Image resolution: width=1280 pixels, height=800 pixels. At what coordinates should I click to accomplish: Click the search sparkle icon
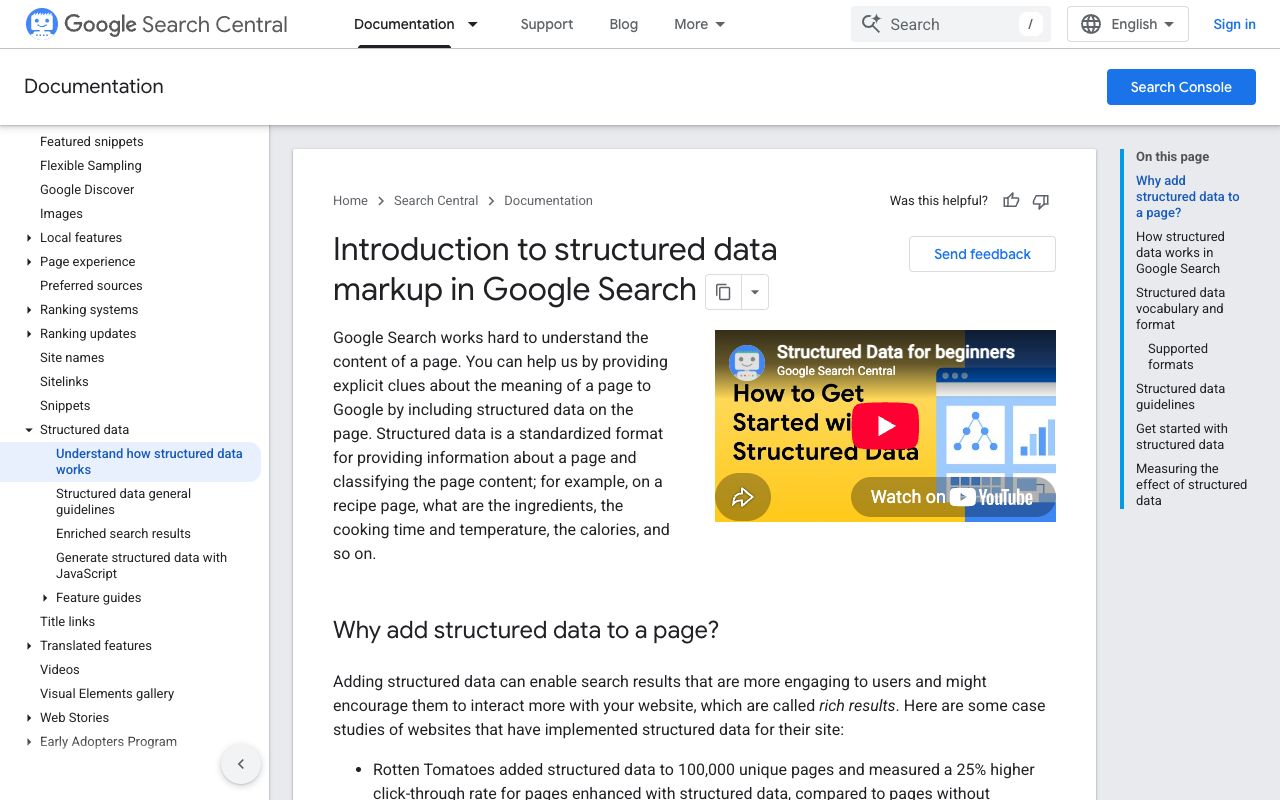pyautogui.click(x=871, y=24)
